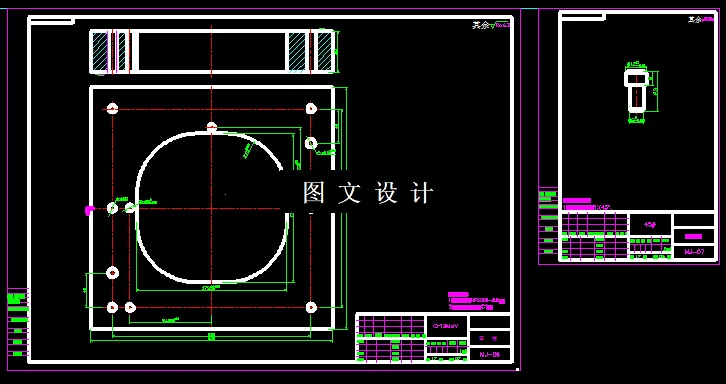This screenshot has height=384, width=726.
Task: Select the 1X45° chamfer note on the NJ-07 sheet
Action: pos(587,207)
